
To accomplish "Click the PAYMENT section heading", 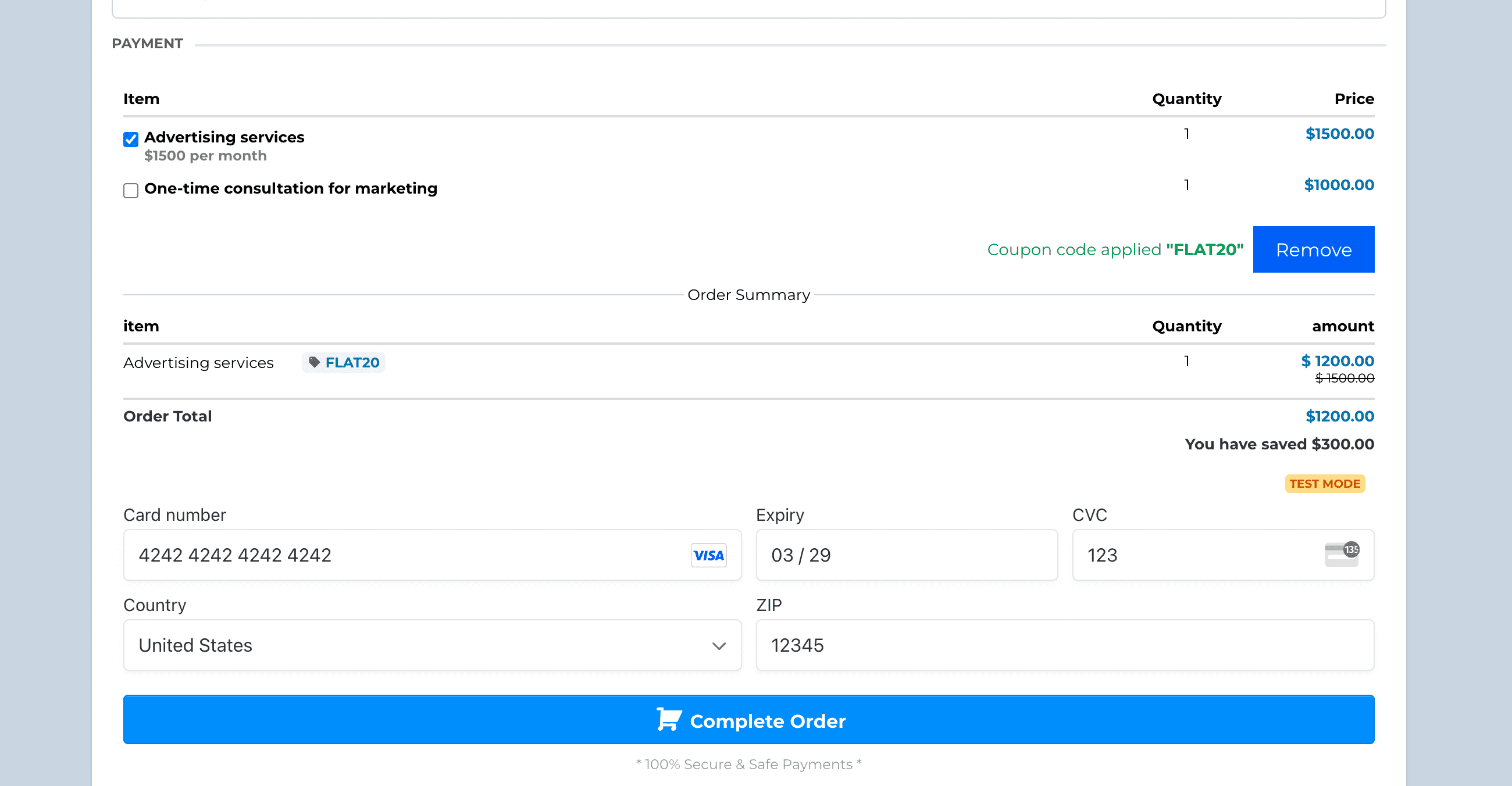I will coord(147,44).
